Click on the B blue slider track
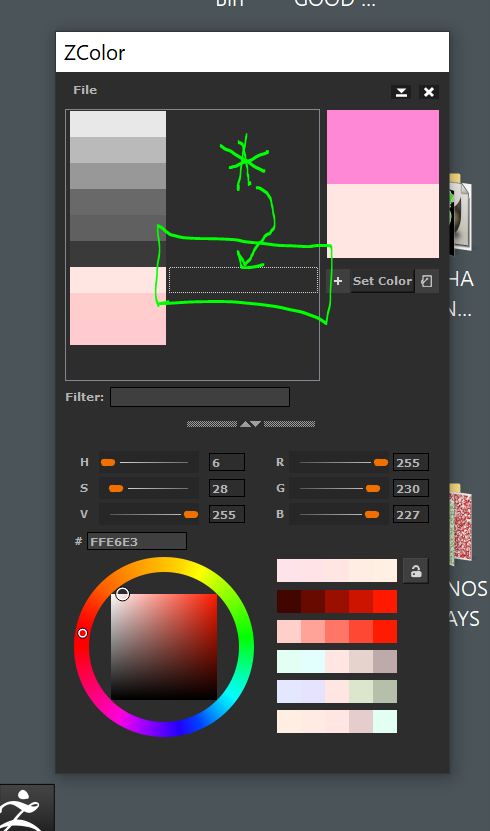 pyautogui.click(x=340, y=514)
